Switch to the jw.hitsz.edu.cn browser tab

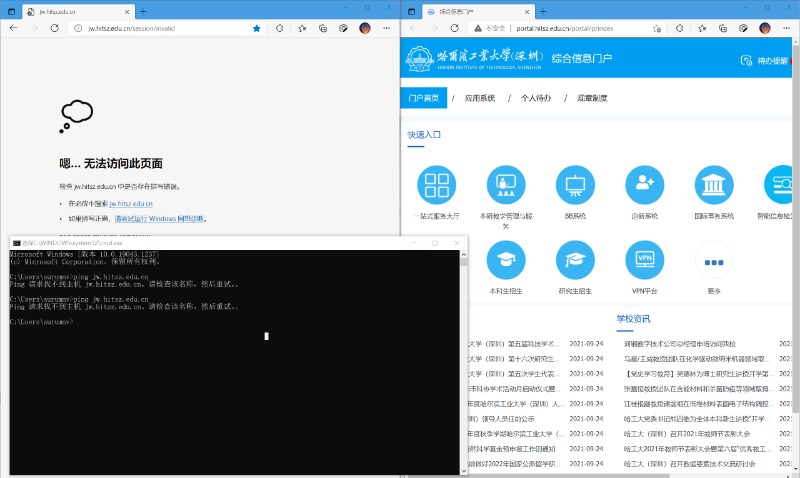(x=78, y=11)
